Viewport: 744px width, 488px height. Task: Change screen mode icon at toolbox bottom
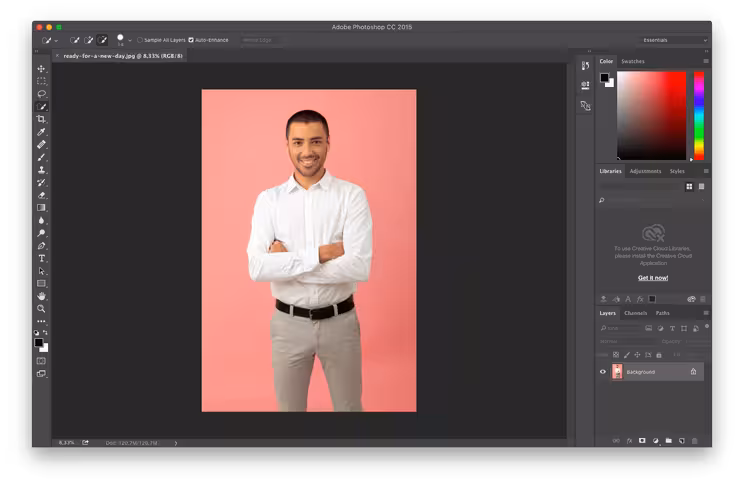click(x=41, y=374)
